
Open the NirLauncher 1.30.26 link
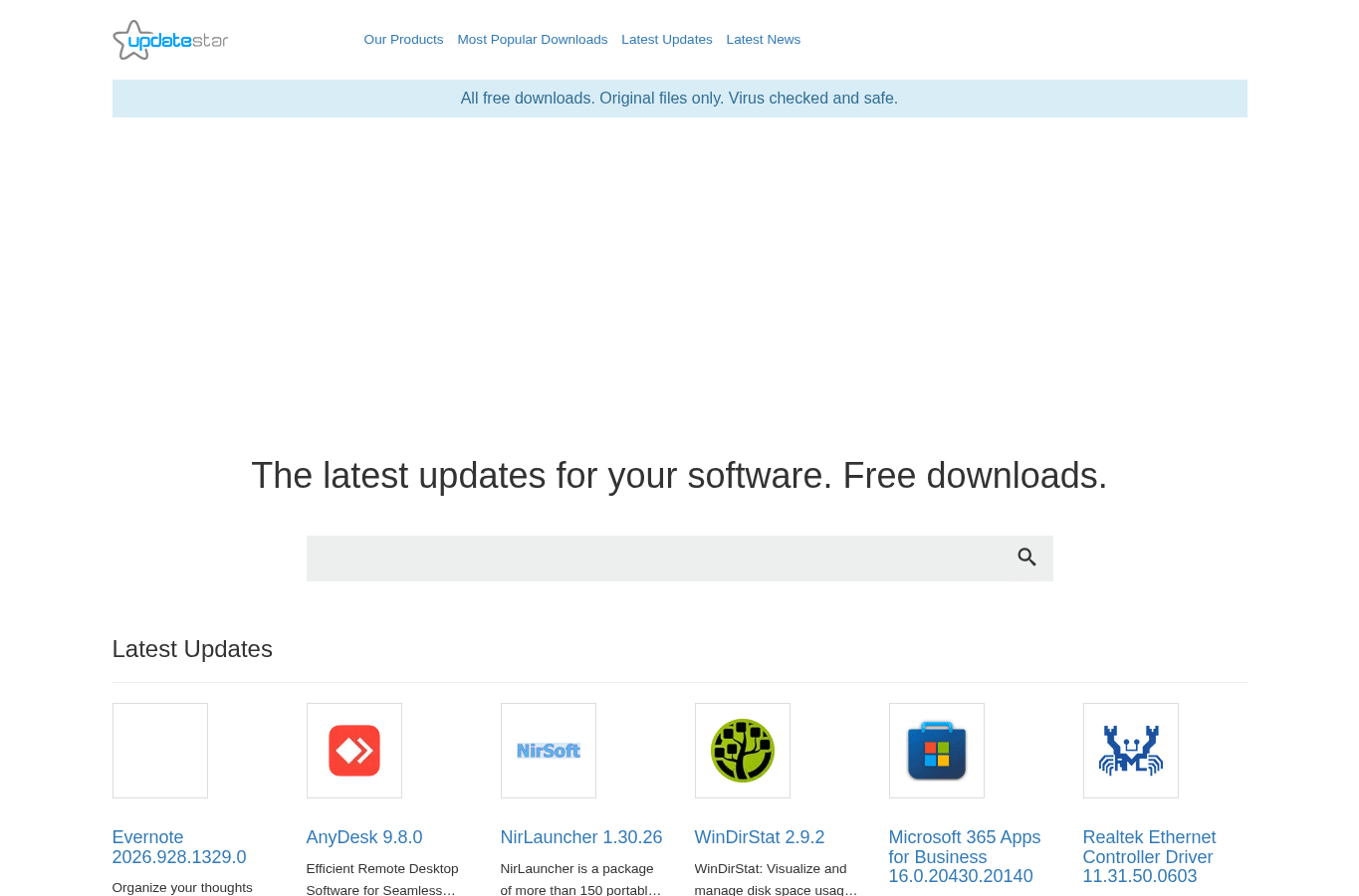[581, 837]
